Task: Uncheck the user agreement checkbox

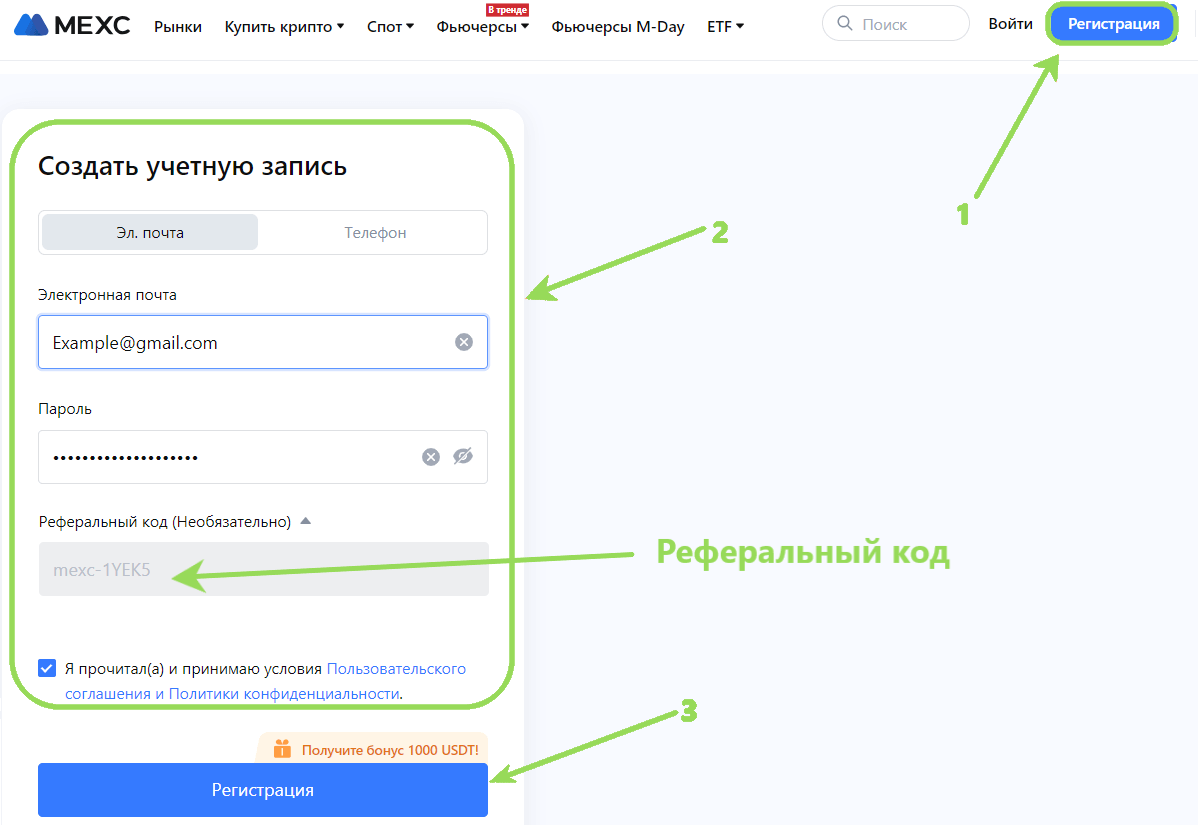Action: 47,668
